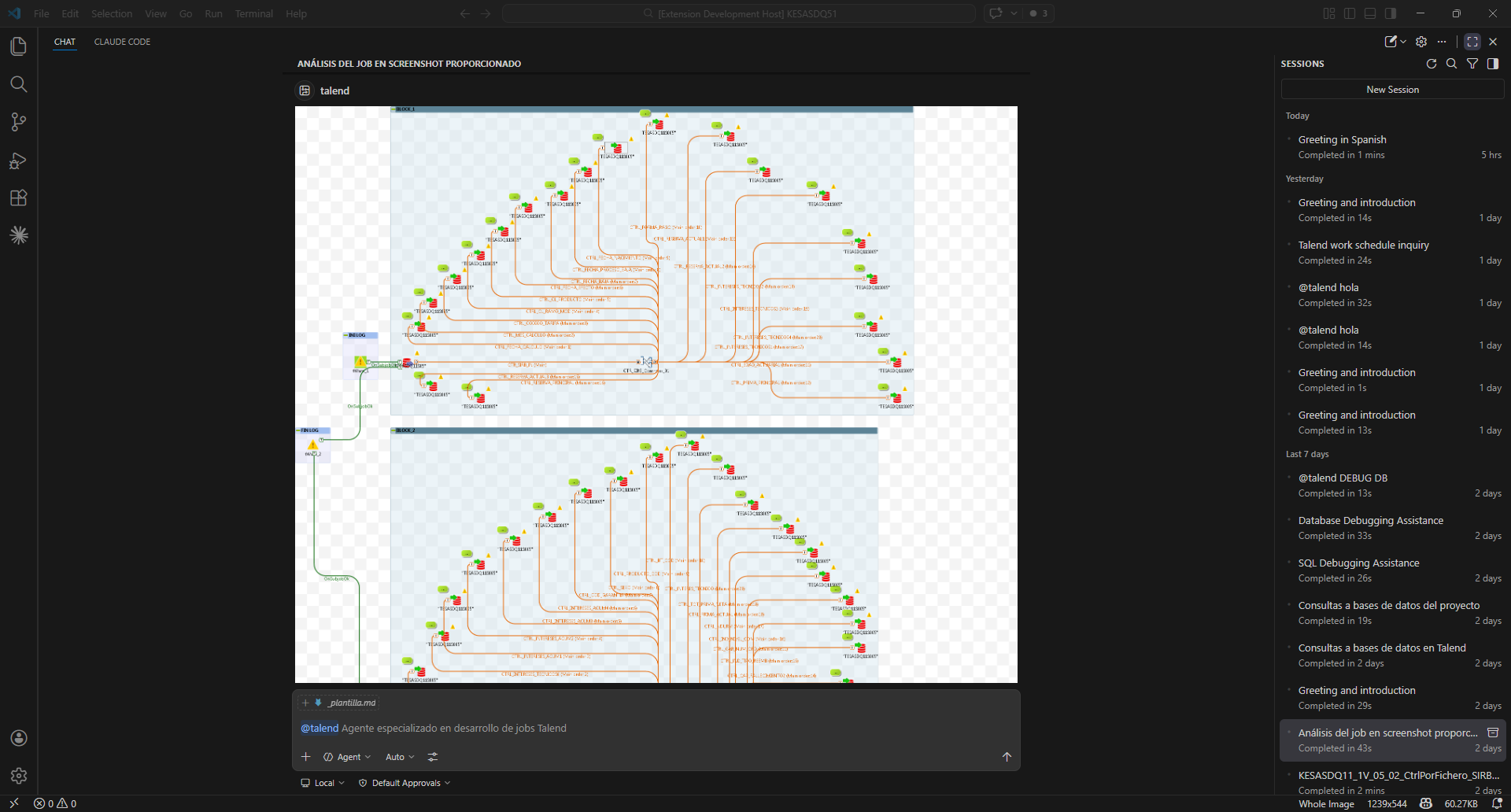The height and width of the screenshot is (812, 1511).
Task: Open the Greeting in Spanish session
Action: click(x=1392, y=147)
